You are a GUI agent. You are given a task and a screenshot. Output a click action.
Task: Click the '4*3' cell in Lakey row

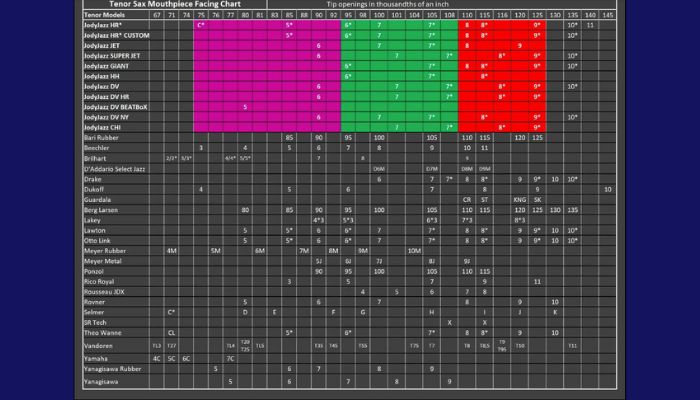319,220
